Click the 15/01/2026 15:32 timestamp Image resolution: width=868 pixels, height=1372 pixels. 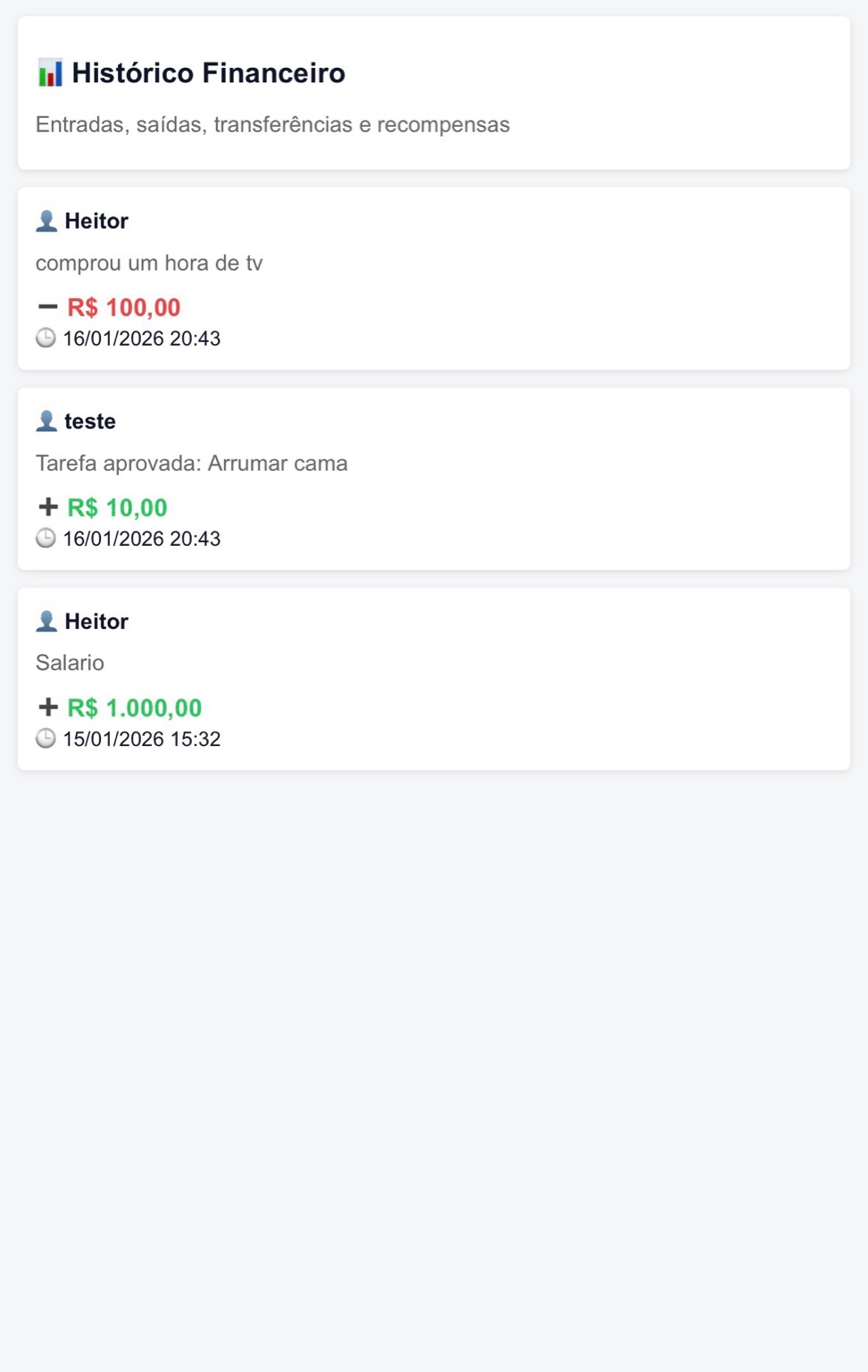pyautogui.click(x=141, y=739)
